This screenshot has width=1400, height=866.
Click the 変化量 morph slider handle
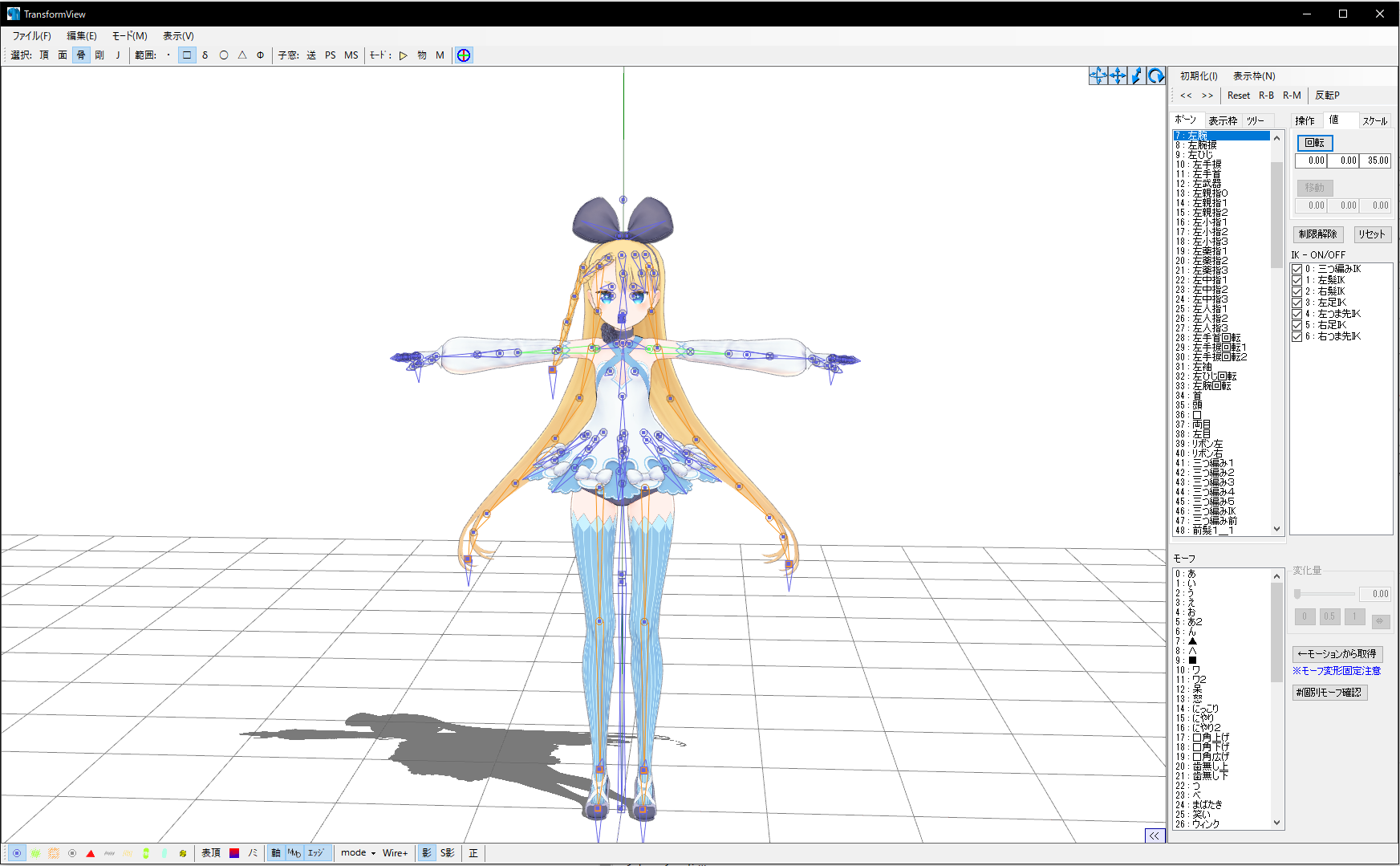[x=1297, y=594]
